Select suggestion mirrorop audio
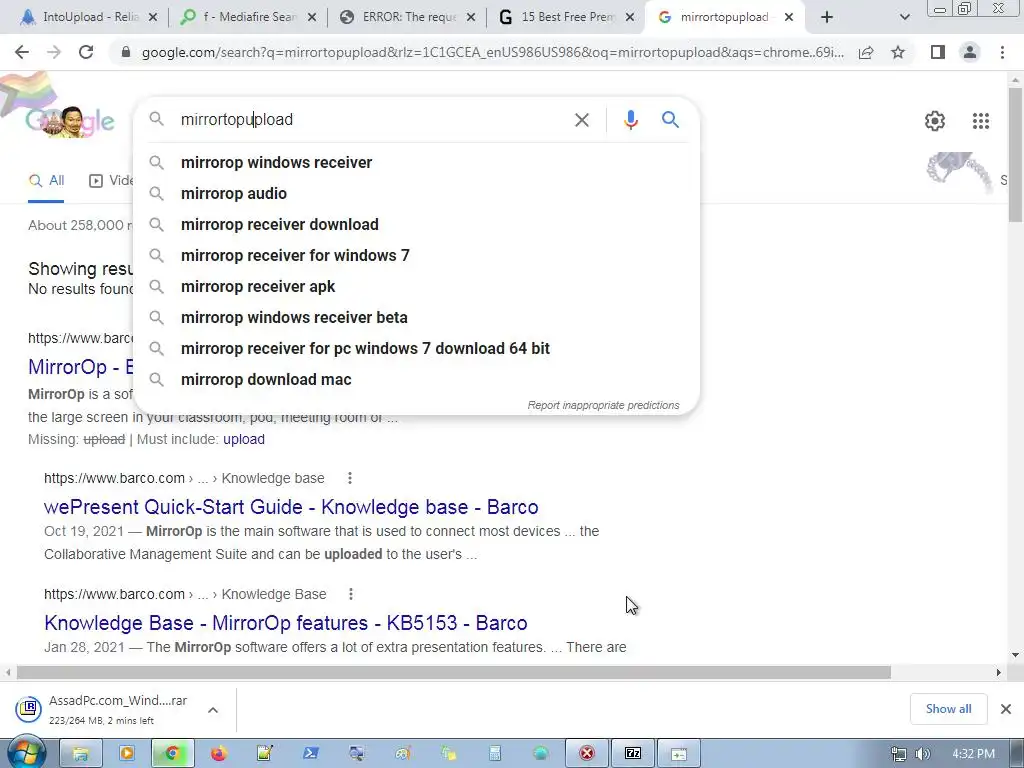This screenshot has height=768, width=1024. coord(416,193)
